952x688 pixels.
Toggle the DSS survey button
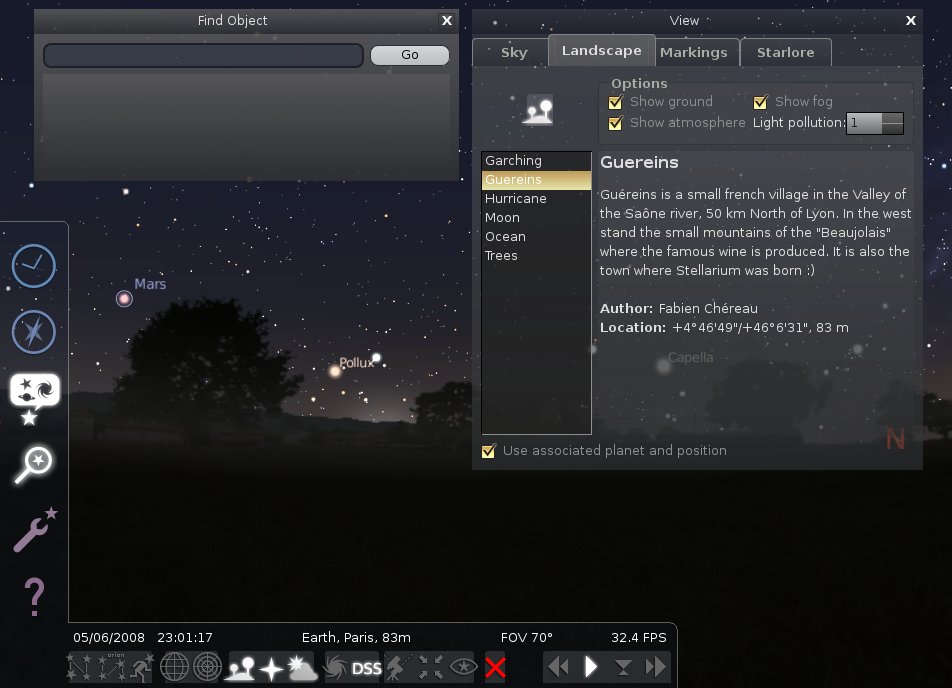pyautogui.click(x=367, y=669)
